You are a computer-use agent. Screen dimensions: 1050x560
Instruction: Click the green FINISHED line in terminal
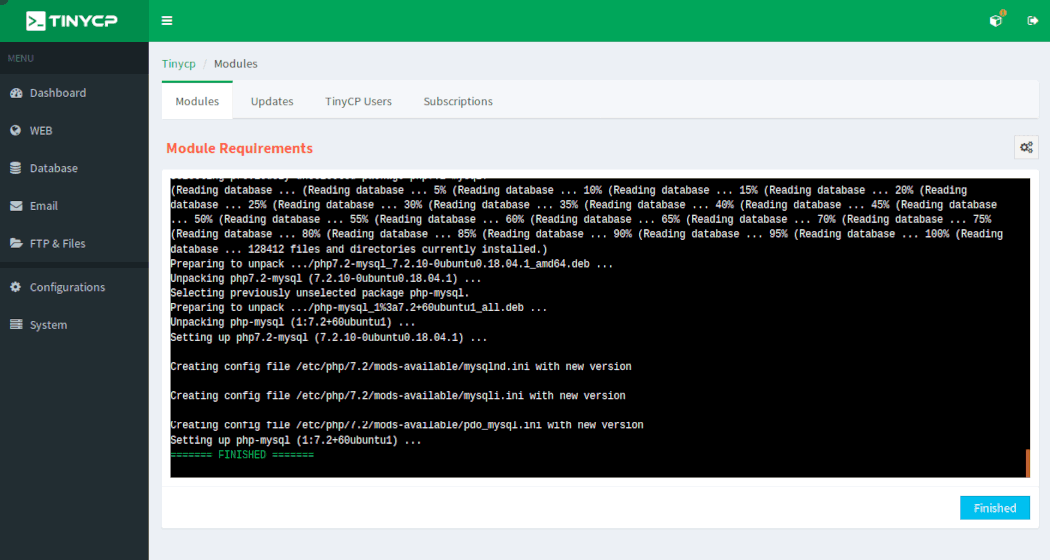[x=242, y=455]
